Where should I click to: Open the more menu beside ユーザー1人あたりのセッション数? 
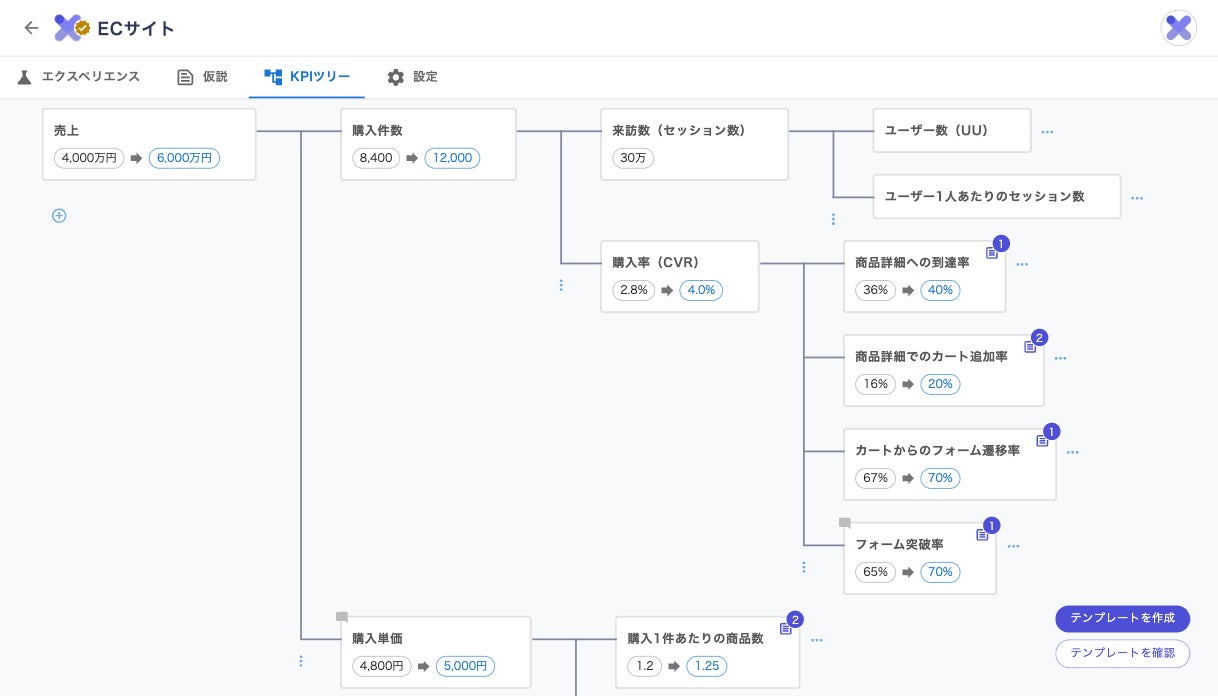pos(1137,198)
